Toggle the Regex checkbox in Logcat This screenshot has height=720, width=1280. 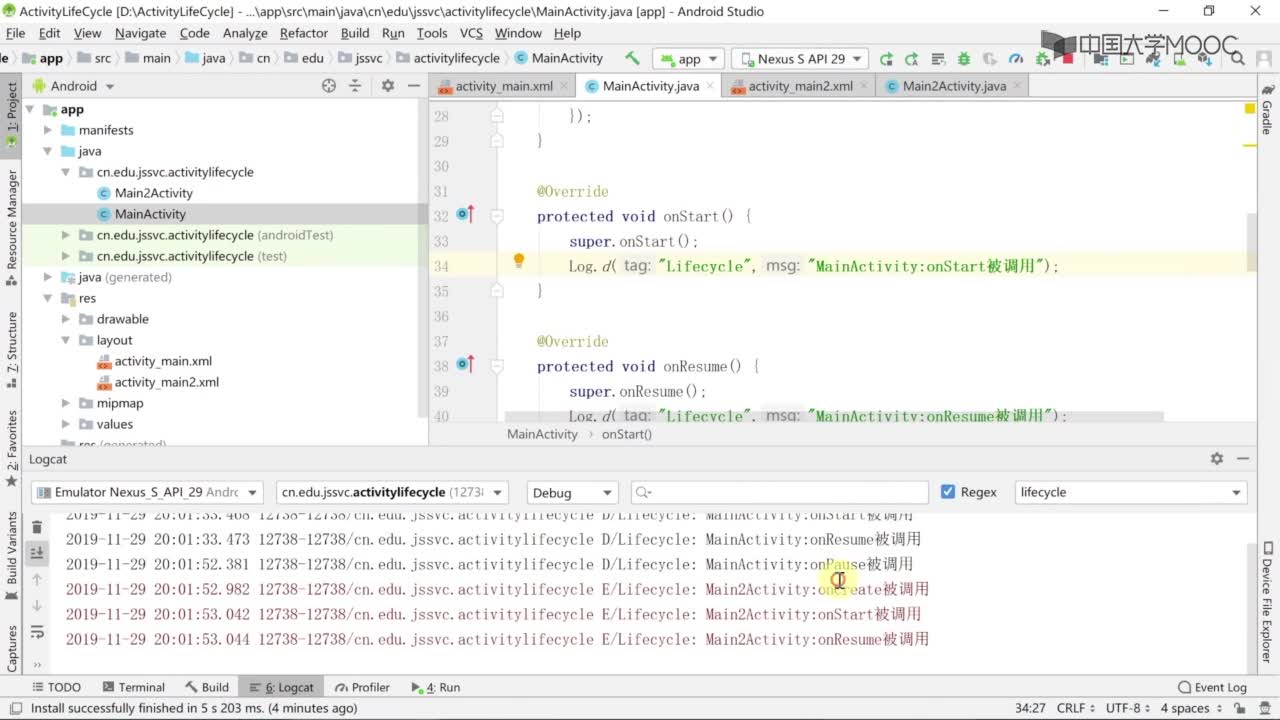coord(948,492)
